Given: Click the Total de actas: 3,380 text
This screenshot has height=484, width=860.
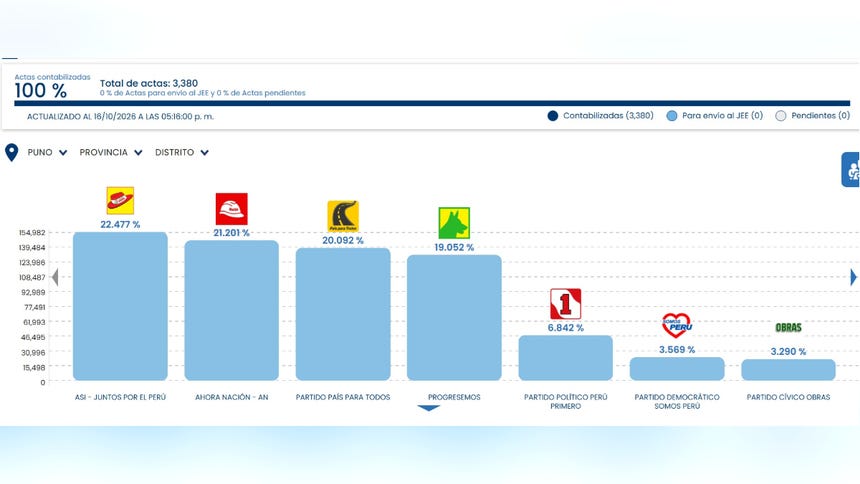Looking at the screenshot, I should coord(149,83).
